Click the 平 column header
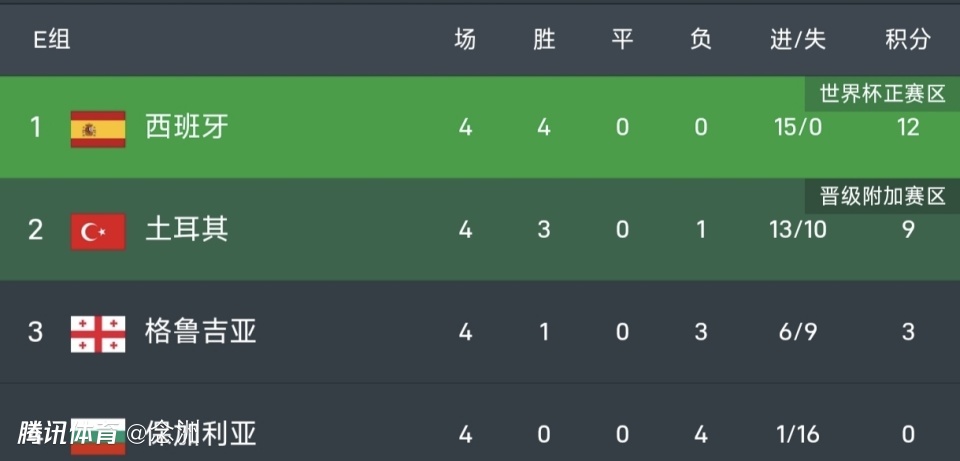Image resolution: width=960 pixels, height=461 pixels. click(622, 40)
